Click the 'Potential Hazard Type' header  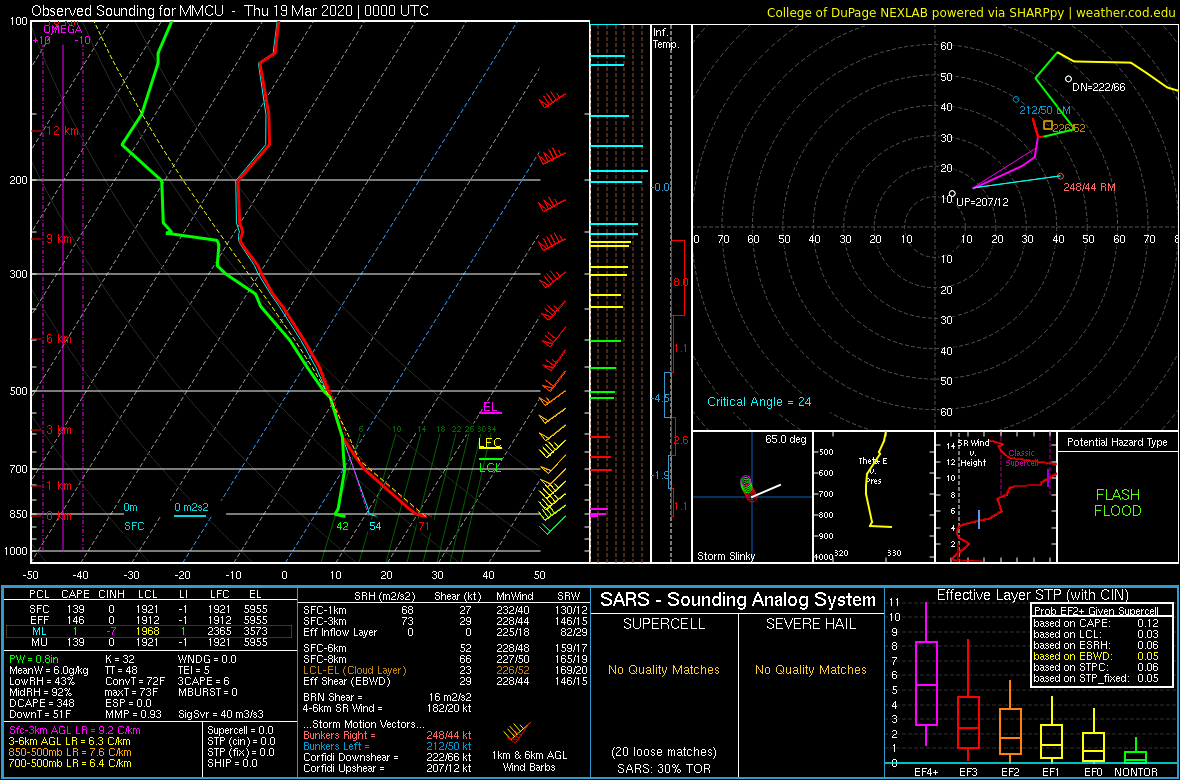pos(1117,442)
